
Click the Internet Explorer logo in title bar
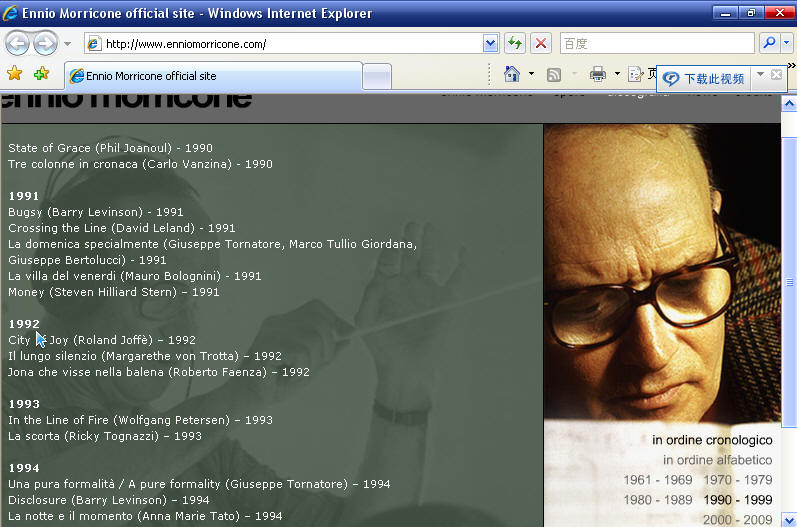pyautogui.click(x=10, y=13)
